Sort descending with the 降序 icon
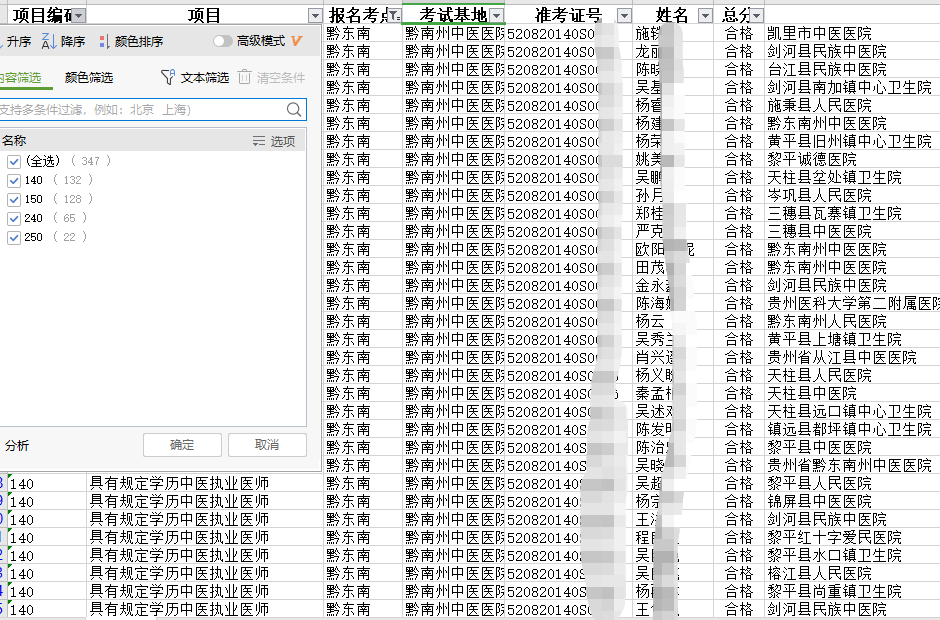This screenshot has height=620, width=940. click(50, 42)
